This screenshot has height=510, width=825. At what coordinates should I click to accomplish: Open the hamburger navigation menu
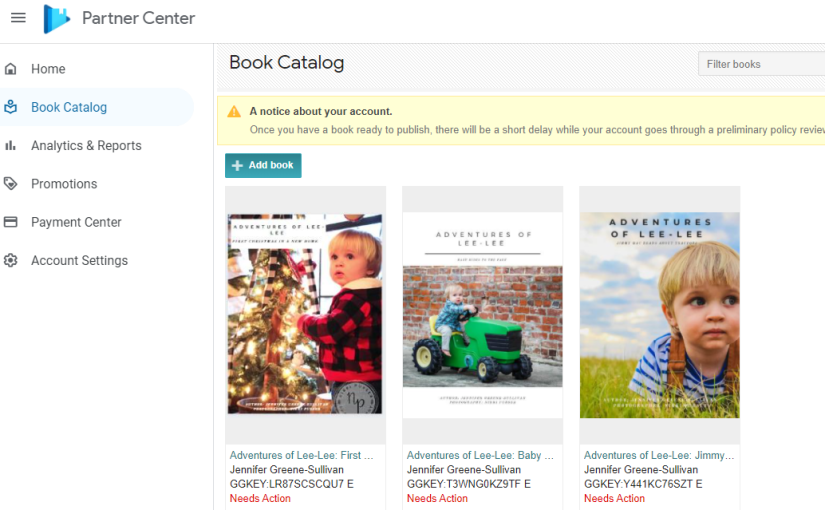pyautogui.click(x=18, y=18)
